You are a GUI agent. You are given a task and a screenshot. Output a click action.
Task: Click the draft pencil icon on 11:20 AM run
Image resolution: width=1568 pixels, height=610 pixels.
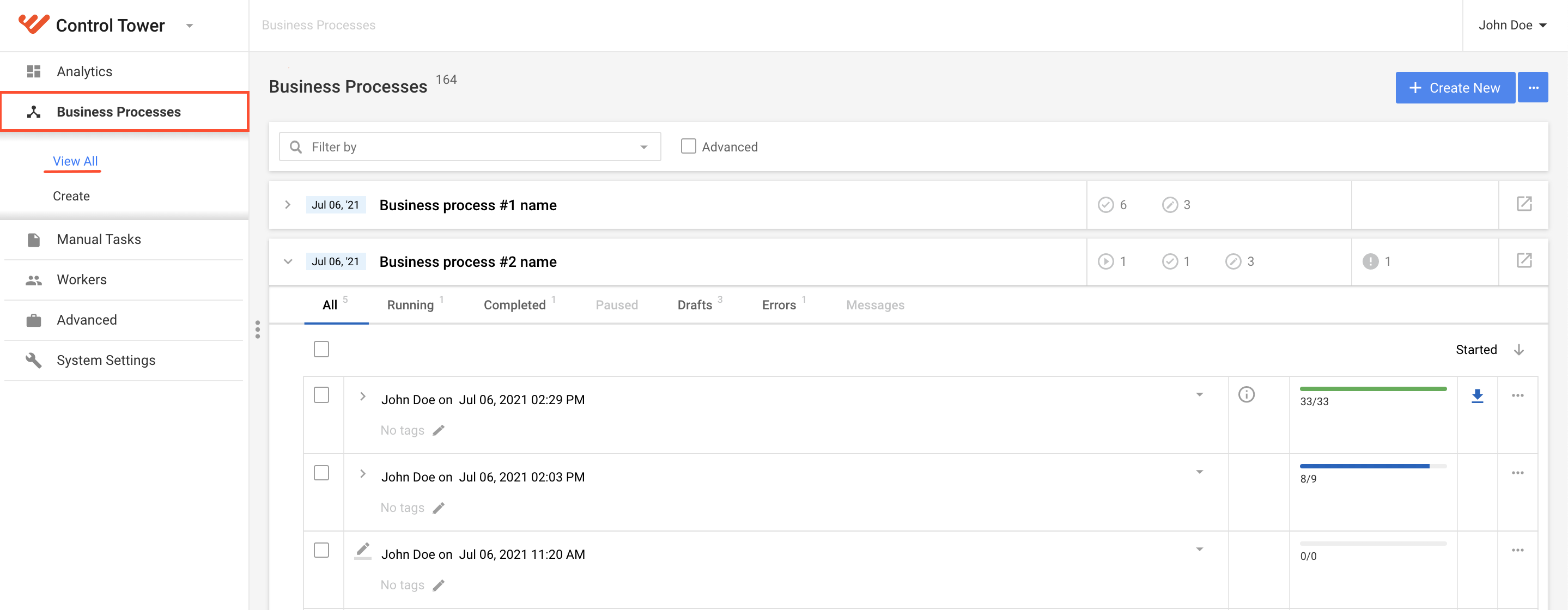pos(363,550)
